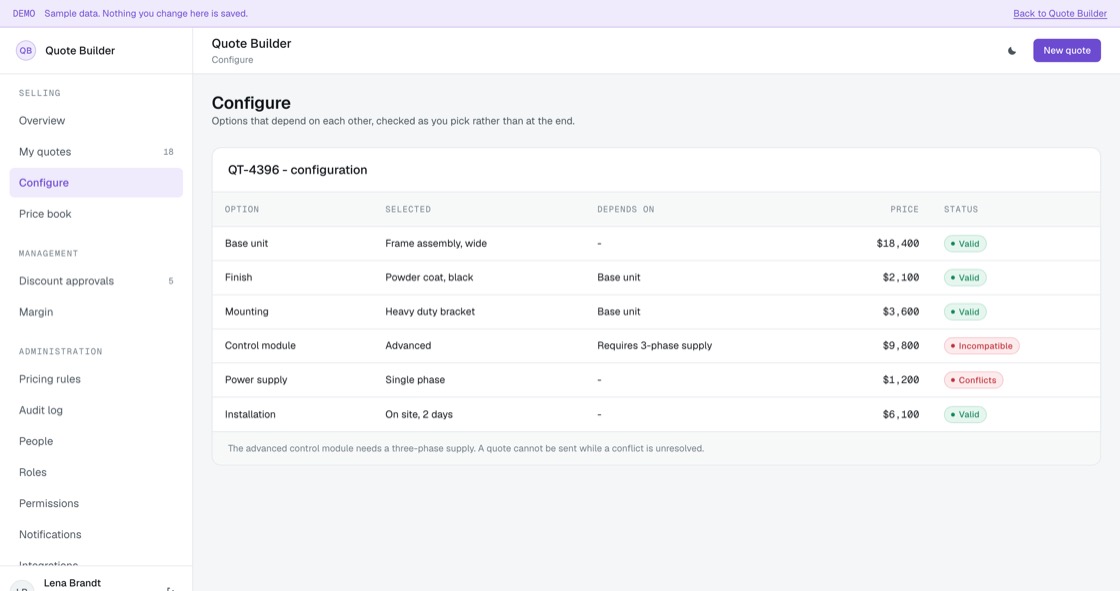Click the SELECTED column header

[408, 209]
